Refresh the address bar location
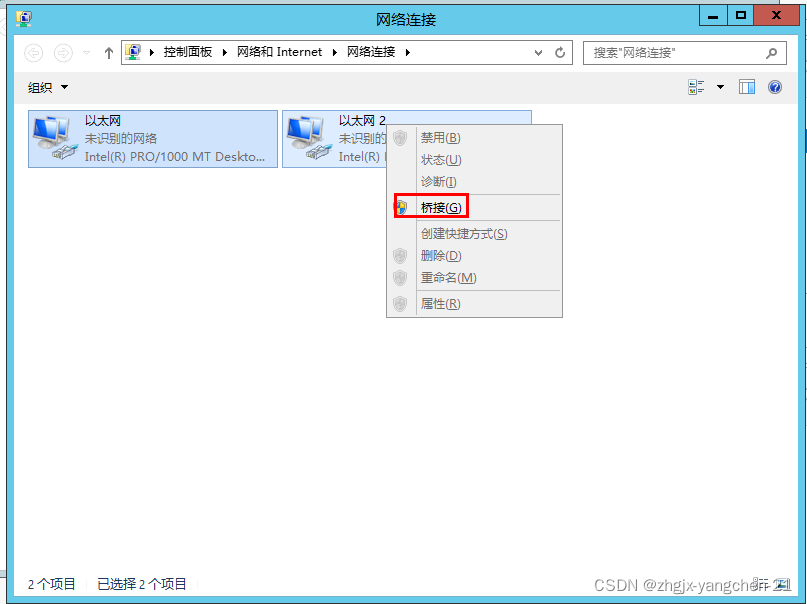 [x=560, y=52]
